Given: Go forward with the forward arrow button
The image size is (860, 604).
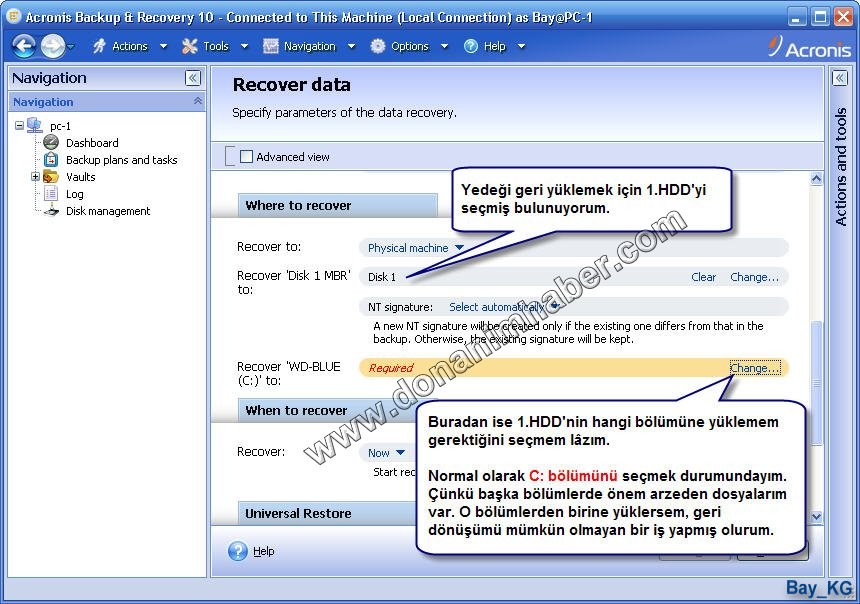Looking at the screenshot, I should 53,46.
